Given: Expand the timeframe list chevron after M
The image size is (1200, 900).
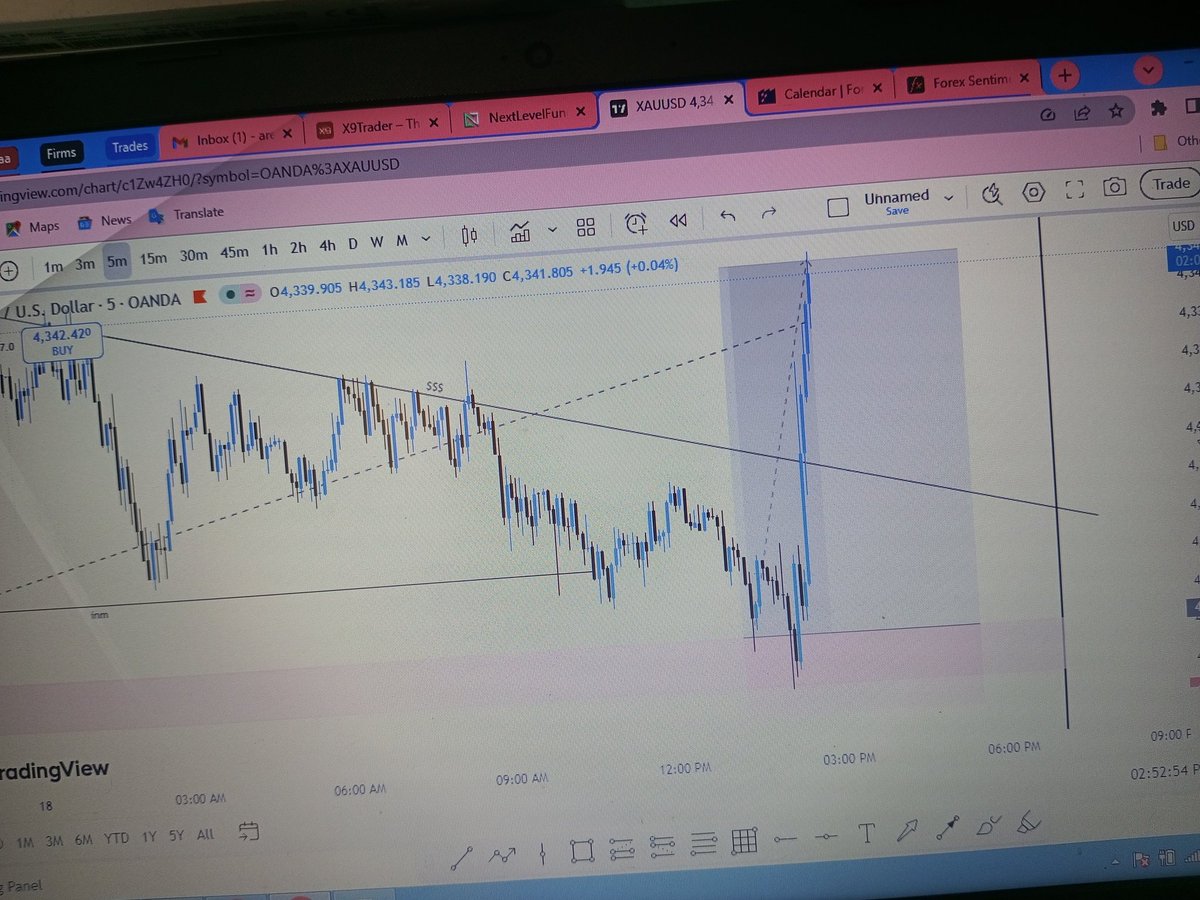Looking at the screenshot, I should (426, 239).
